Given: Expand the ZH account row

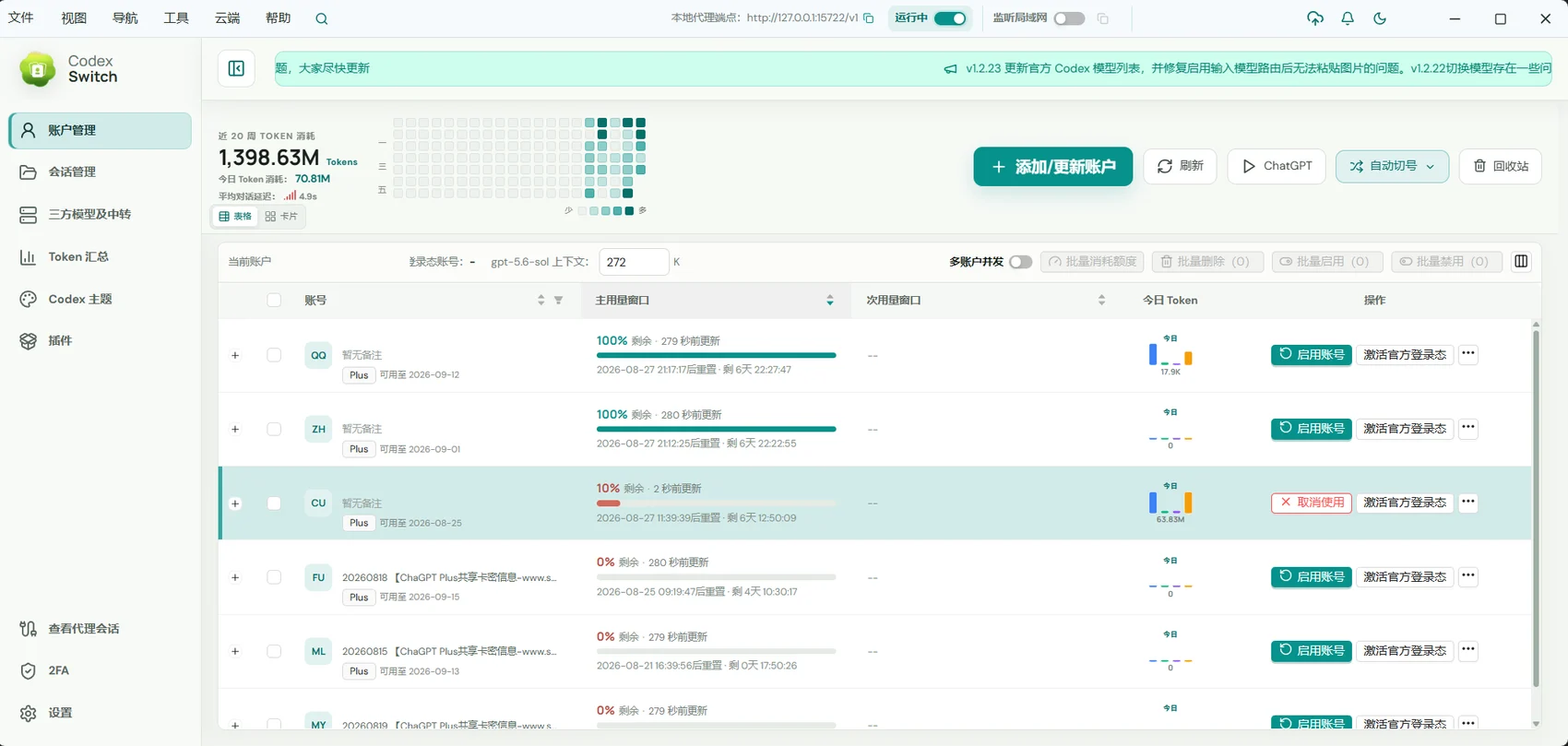Looking at the screenshot, I should click(235, 429).
